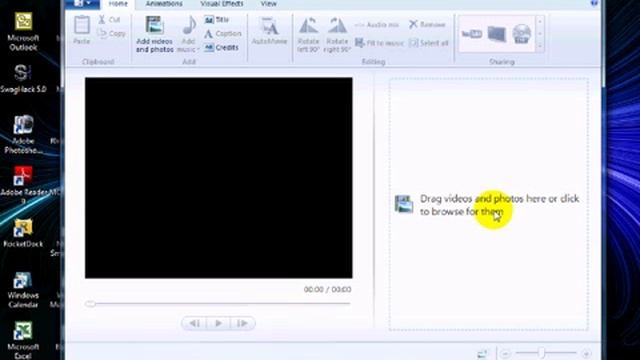Click the zoom out minus button
This screenshot has height=360, width=640.
(505, 353)
